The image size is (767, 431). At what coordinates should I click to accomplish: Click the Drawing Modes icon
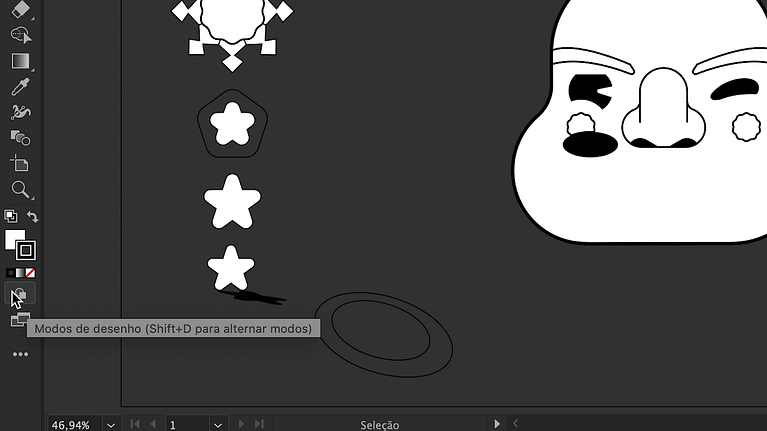[20, 295]
